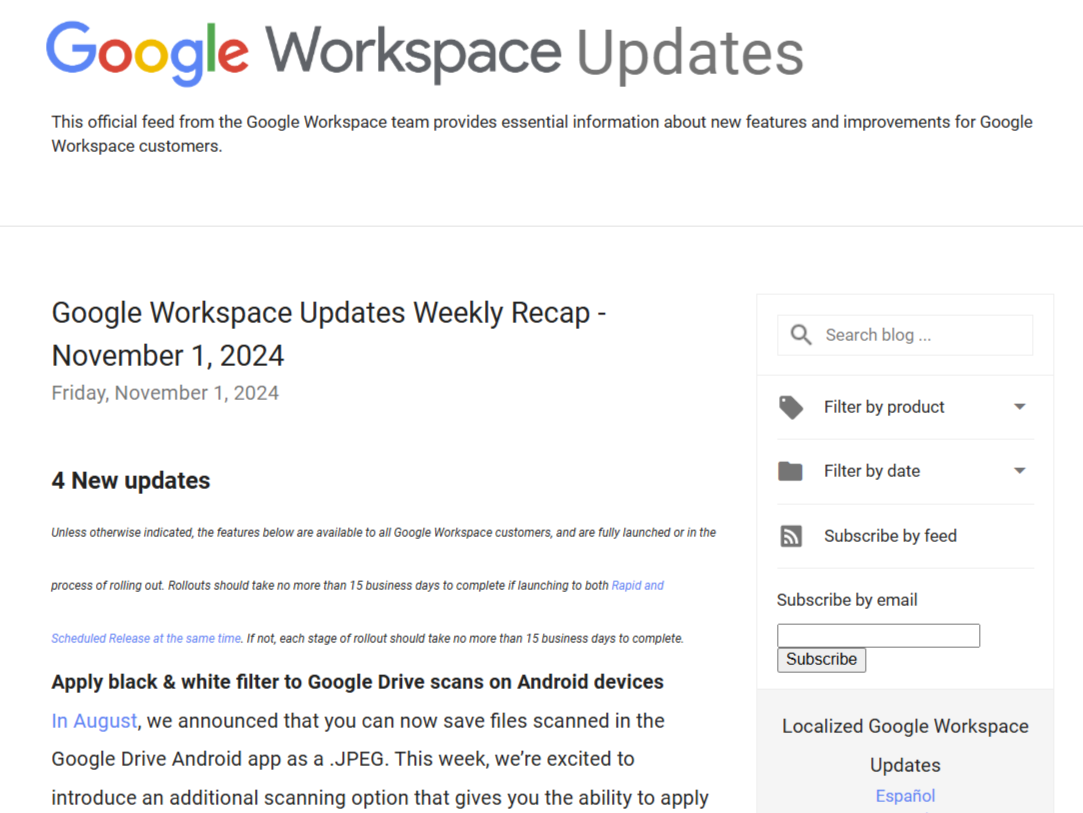This screenshot has height=813, width=1083.
Task: Click the Scheduled Release hyperlink in the disclaimer
Action: click(145, 638)
